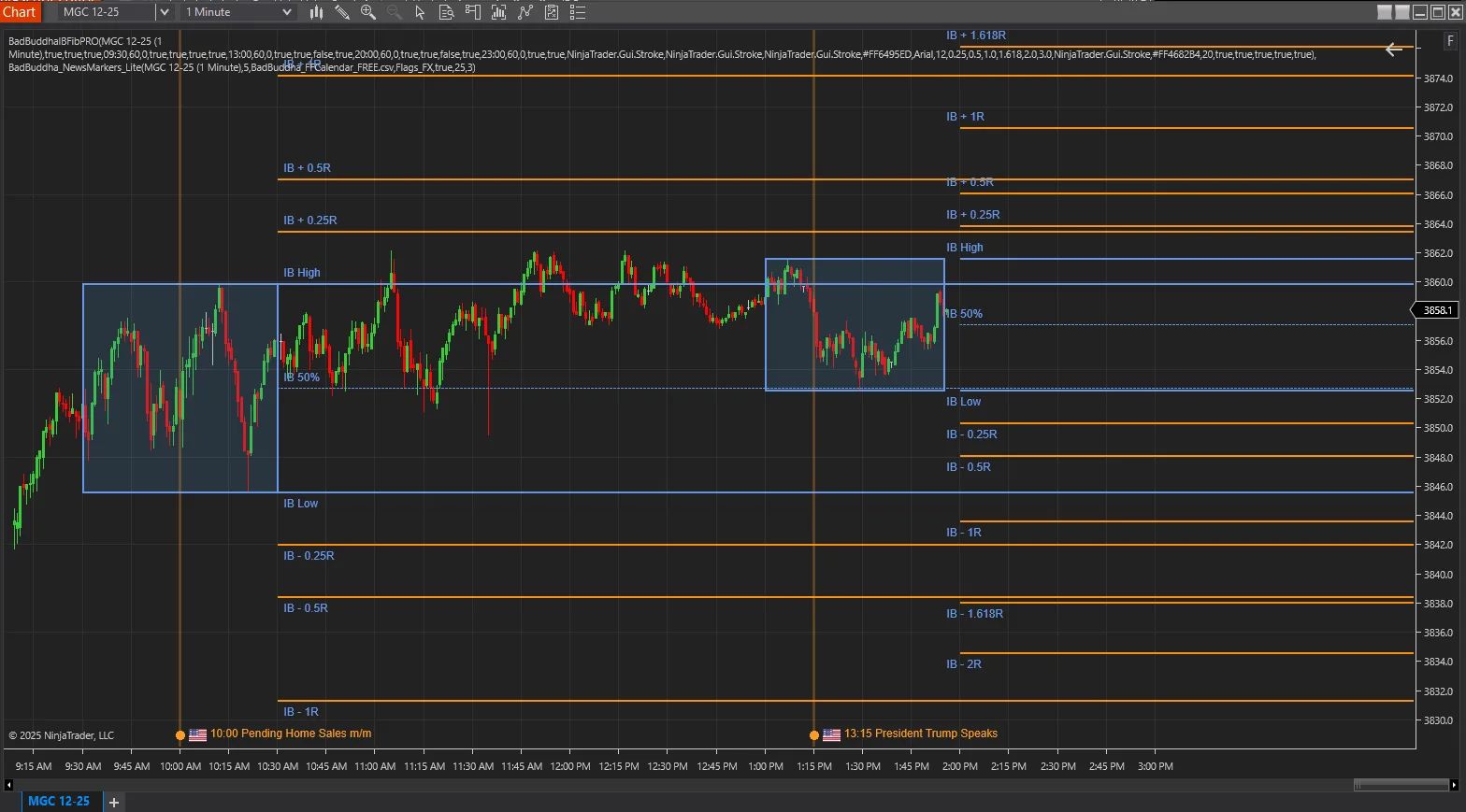Select the Chart title tab
Image resolution: width=1466 pixels, height=812 pixels.
[x=19, y=12]
